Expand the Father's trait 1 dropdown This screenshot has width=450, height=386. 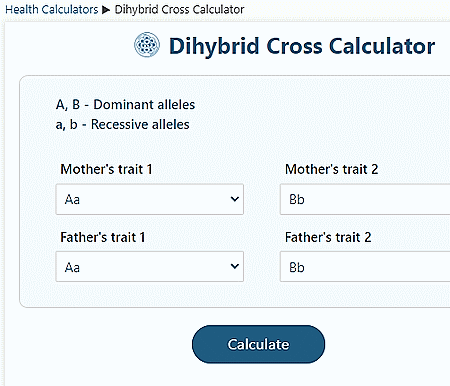pyautogui.click(x=150, y=267)
